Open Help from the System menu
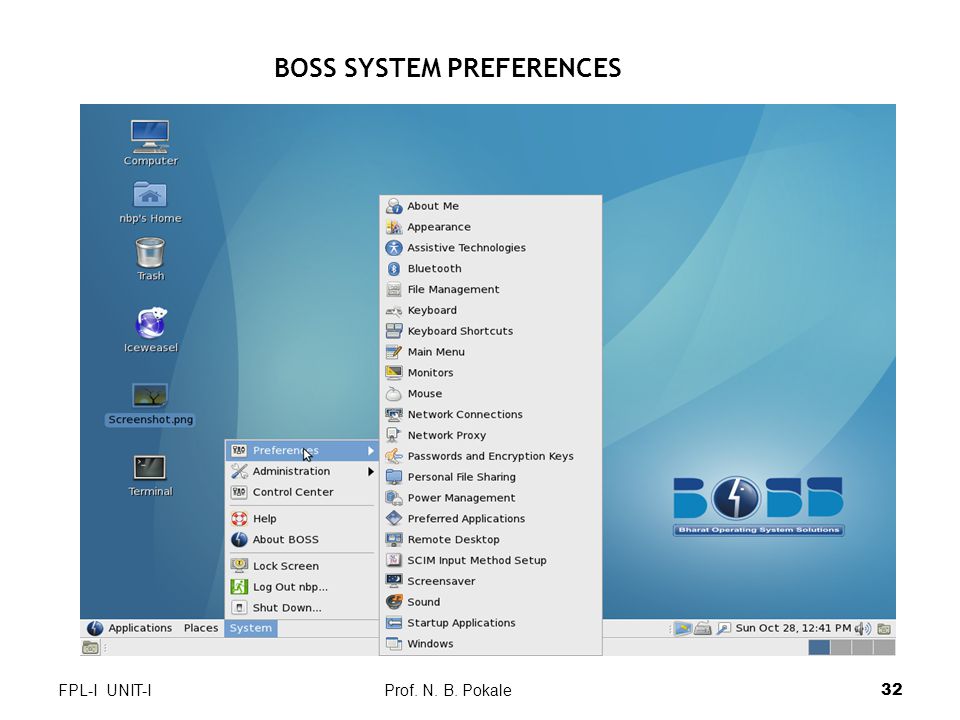The width and height of the screenshot is (960, 720). 302,519
